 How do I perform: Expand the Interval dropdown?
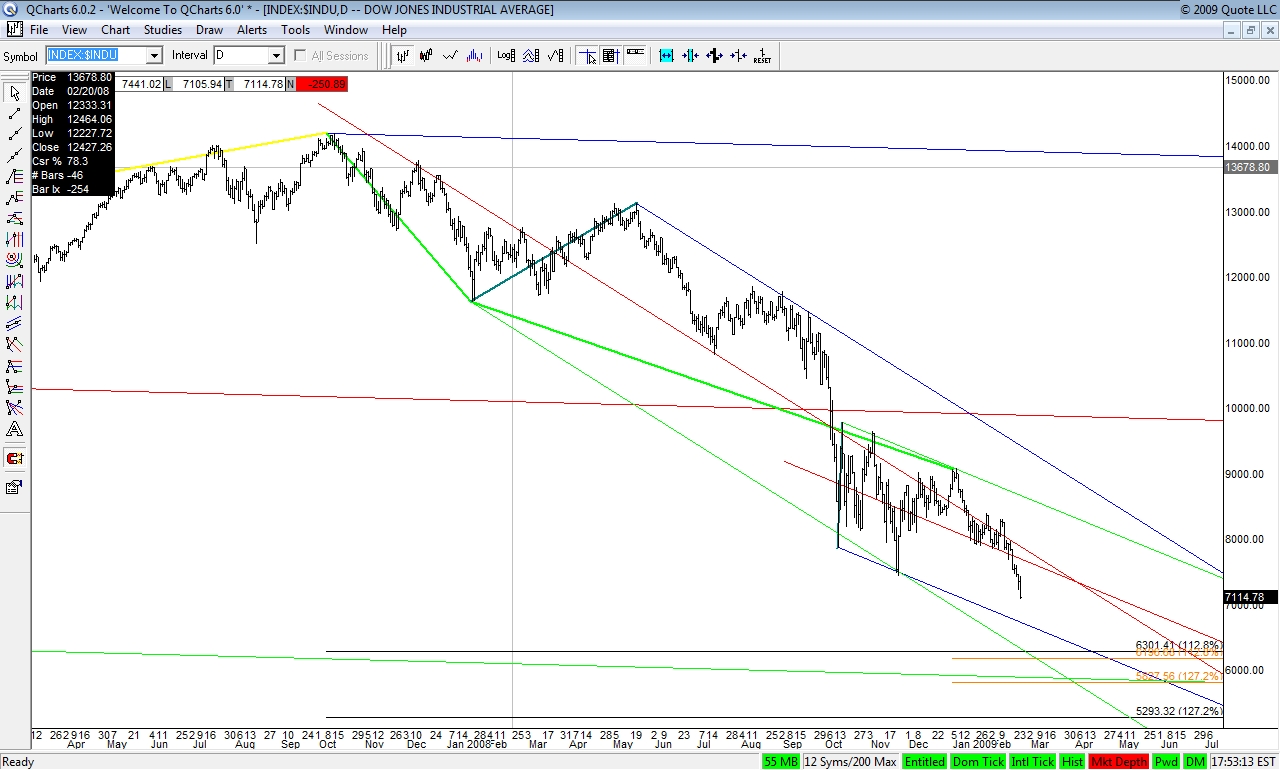click(x=276, y=56)
